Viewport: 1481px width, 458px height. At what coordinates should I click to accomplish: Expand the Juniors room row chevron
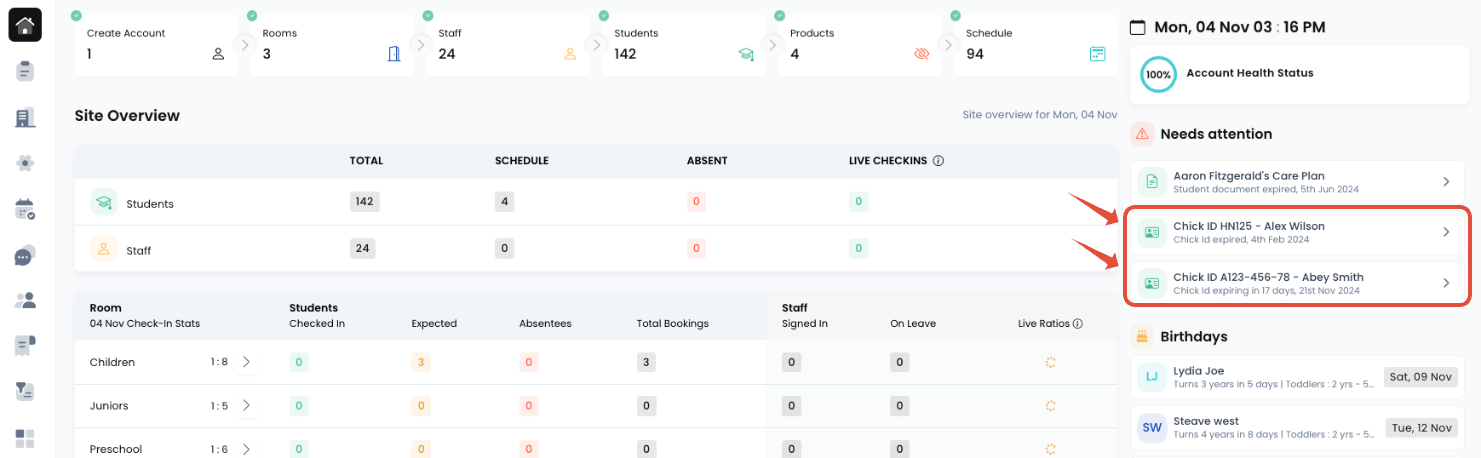pos(246,405)
